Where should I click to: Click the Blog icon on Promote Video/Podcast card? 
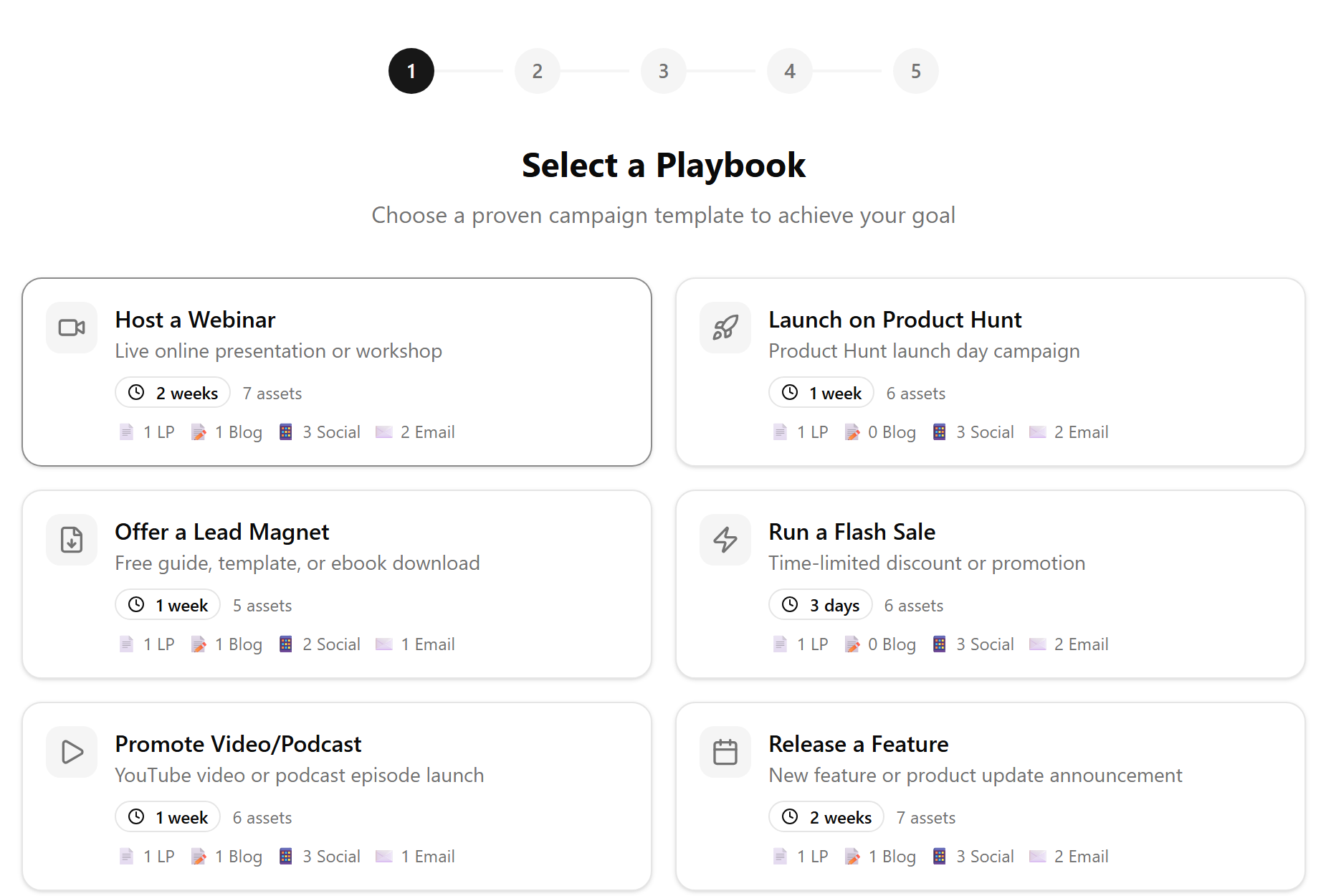[199, 856]
